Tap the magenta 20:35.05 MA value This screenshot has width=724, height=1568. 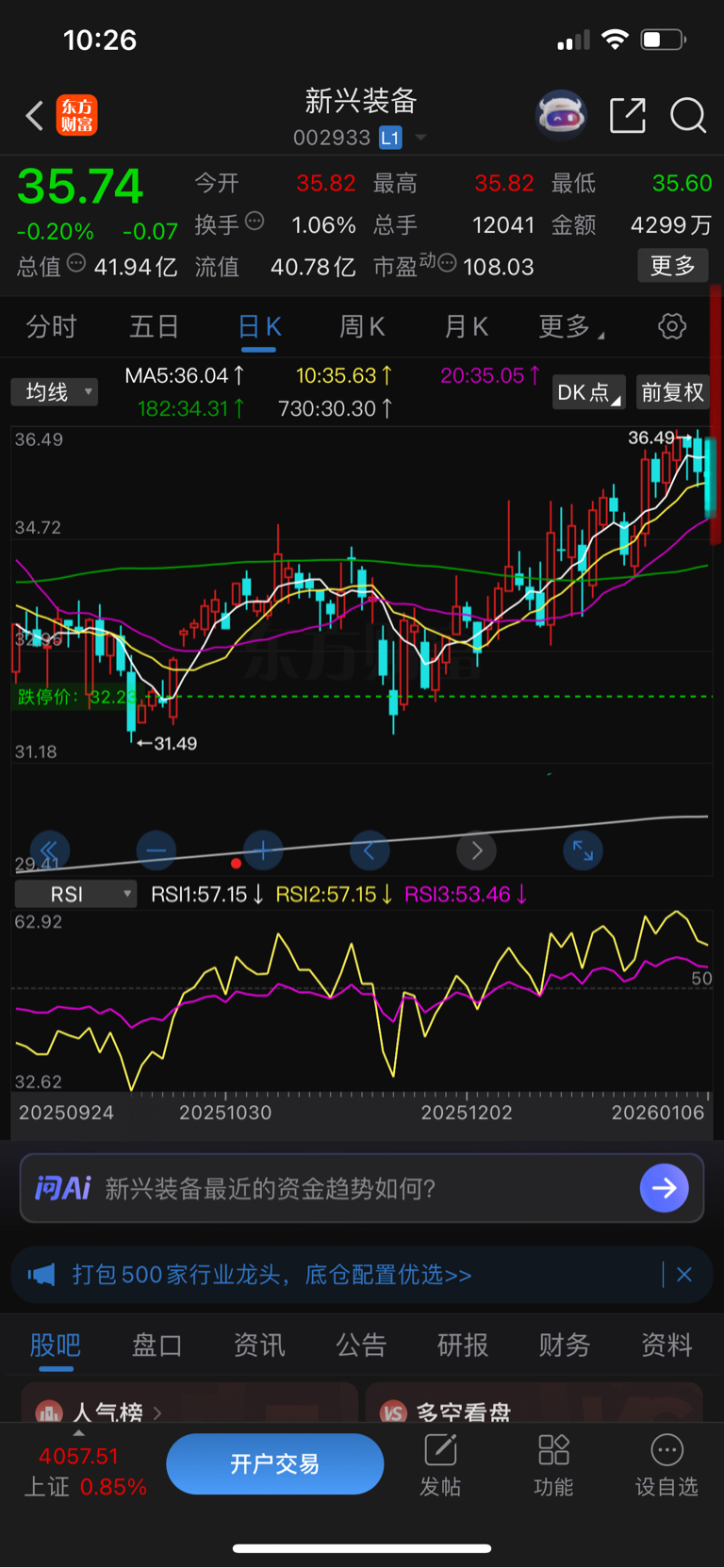pos(490,375)
